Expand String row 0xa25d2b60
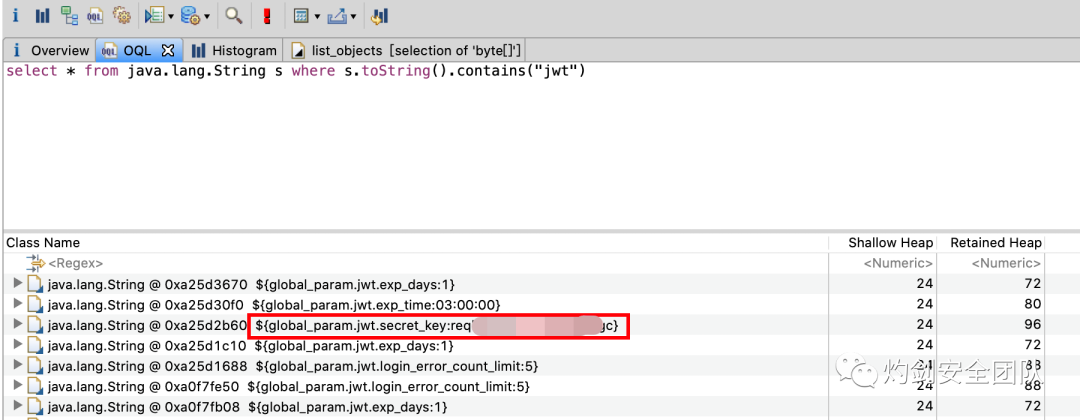 (x=18, y=324)
